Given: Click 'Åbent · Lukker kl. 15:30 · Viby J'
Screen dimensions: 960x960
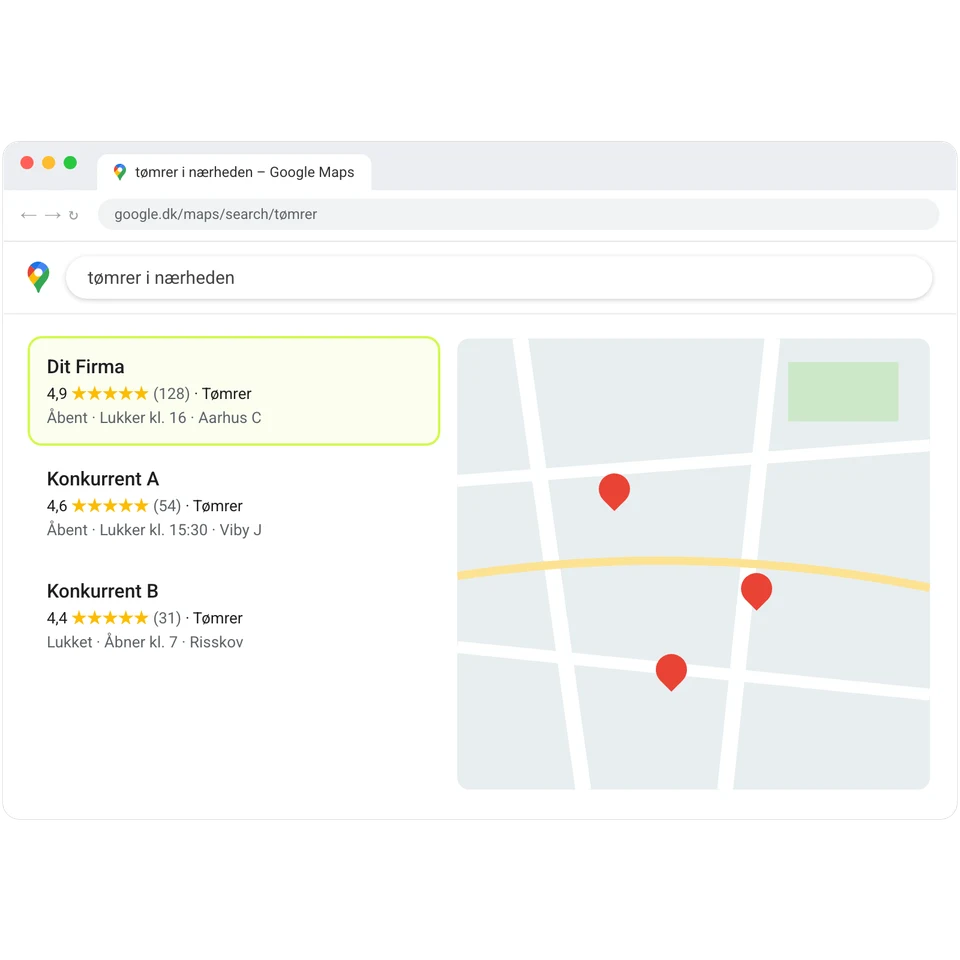Looking at the screenshot, I should point(154,530).
